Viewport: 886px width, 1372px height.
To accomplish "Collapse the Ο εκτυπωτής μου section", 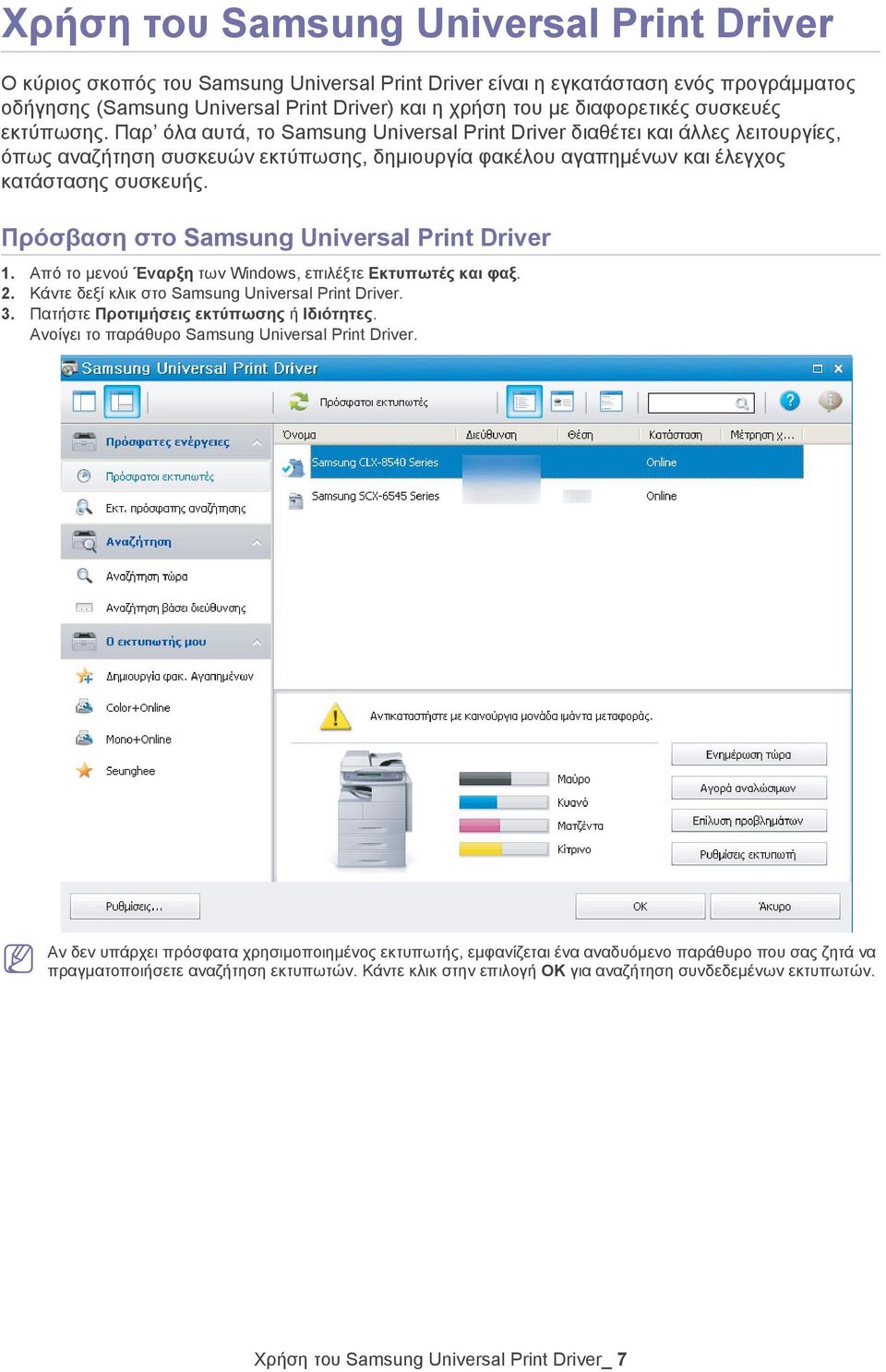I will click(x=257, y=642).
